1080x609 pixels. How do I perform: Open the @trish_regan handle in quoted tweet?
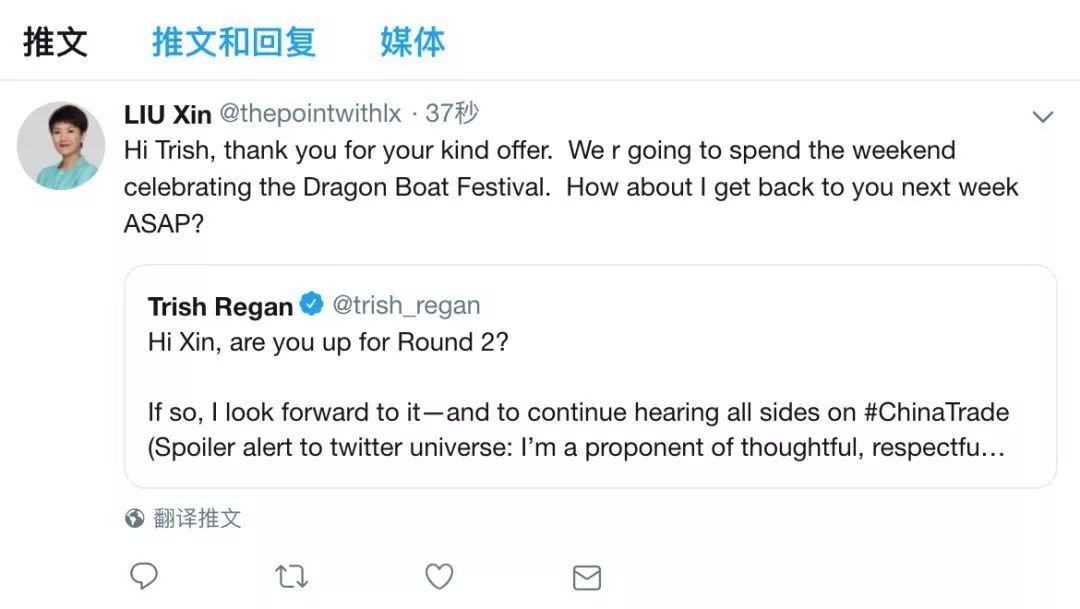point(406,305)
